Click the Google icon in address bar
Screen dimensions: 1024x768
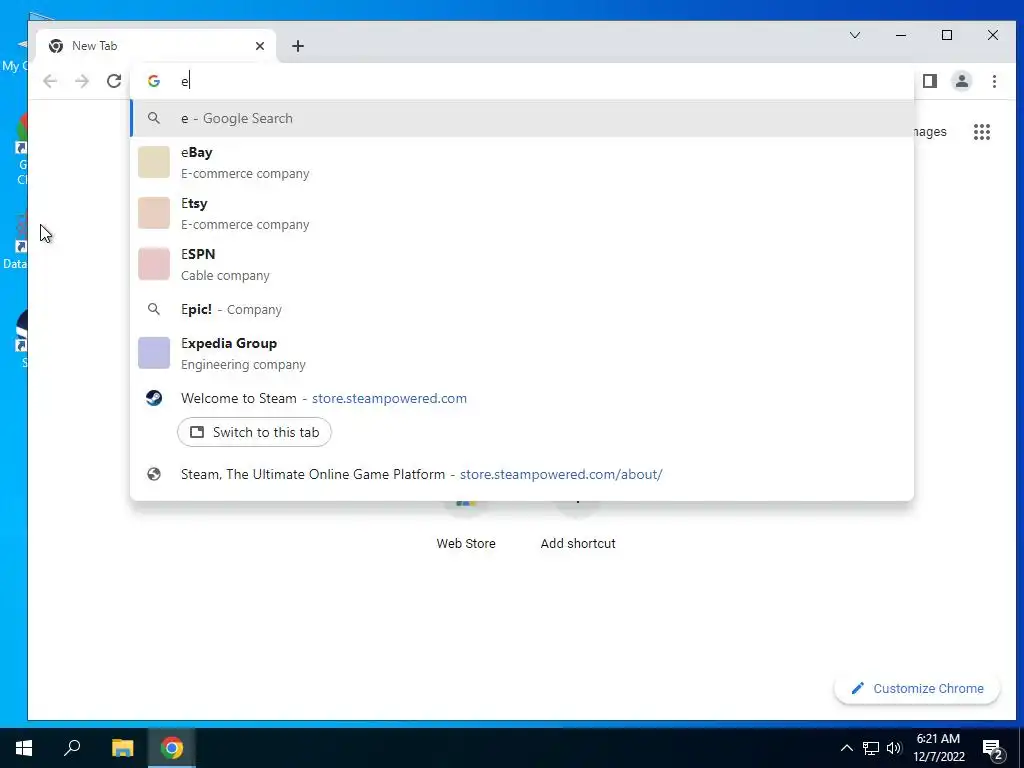[154, 81]
